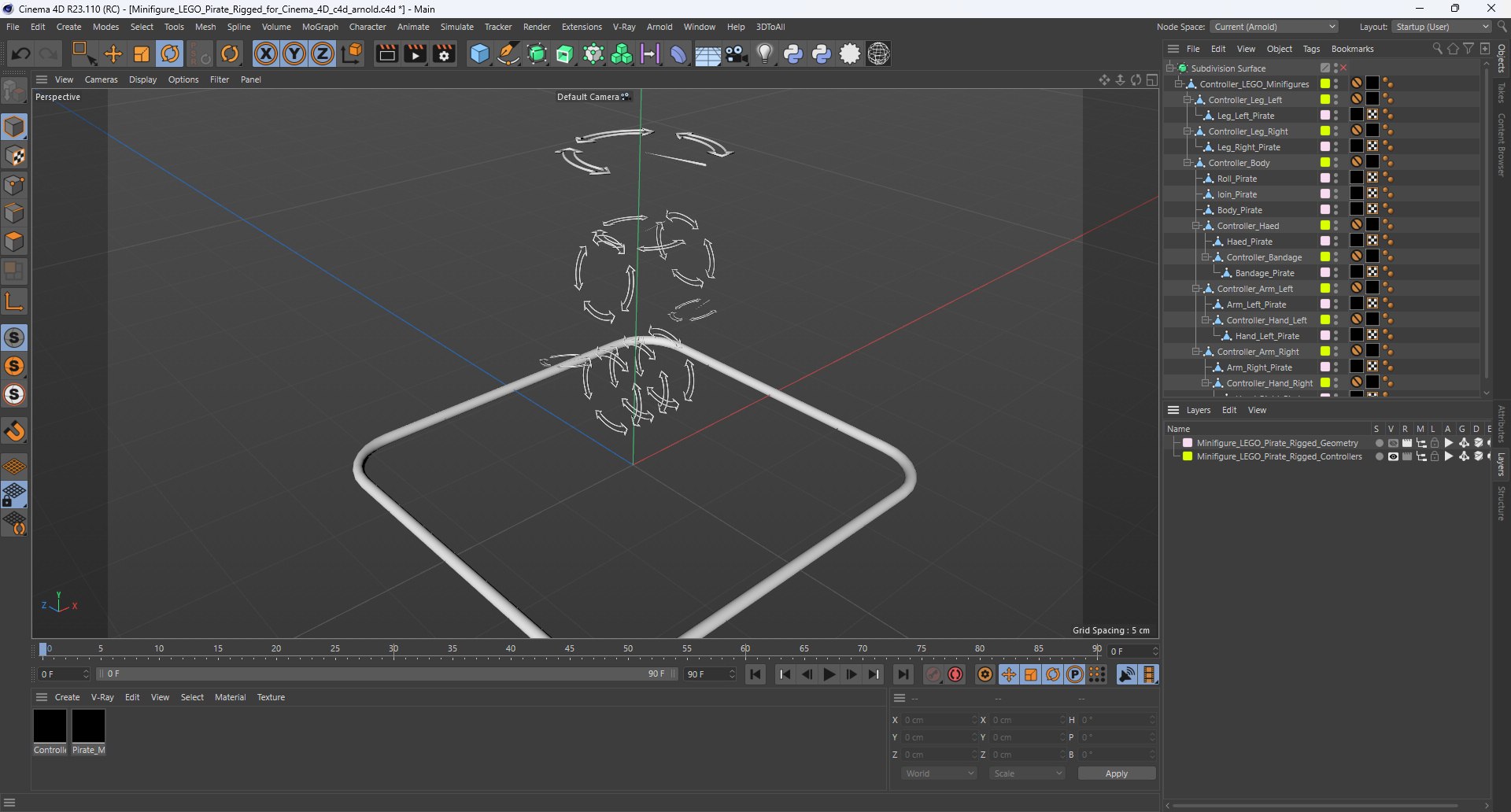
Task: Toggle Controllers layer viewport visibility eye
Action: click(x=1393, y=456)
